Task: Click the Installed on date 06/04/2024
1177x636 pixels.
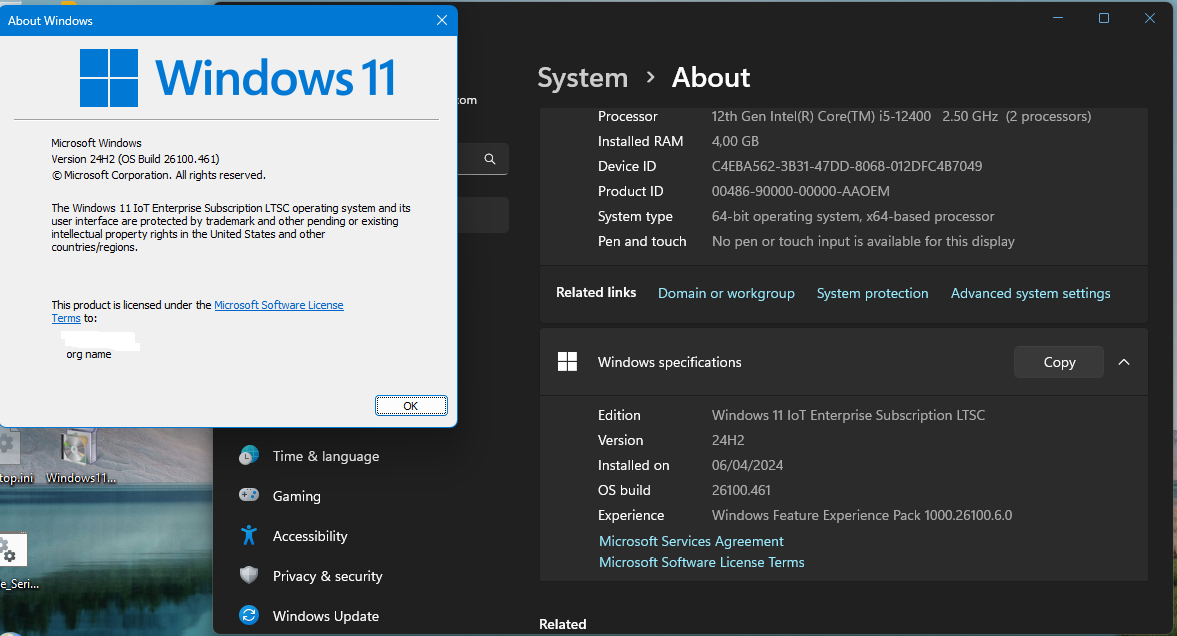Action: [x=747, y=466]
